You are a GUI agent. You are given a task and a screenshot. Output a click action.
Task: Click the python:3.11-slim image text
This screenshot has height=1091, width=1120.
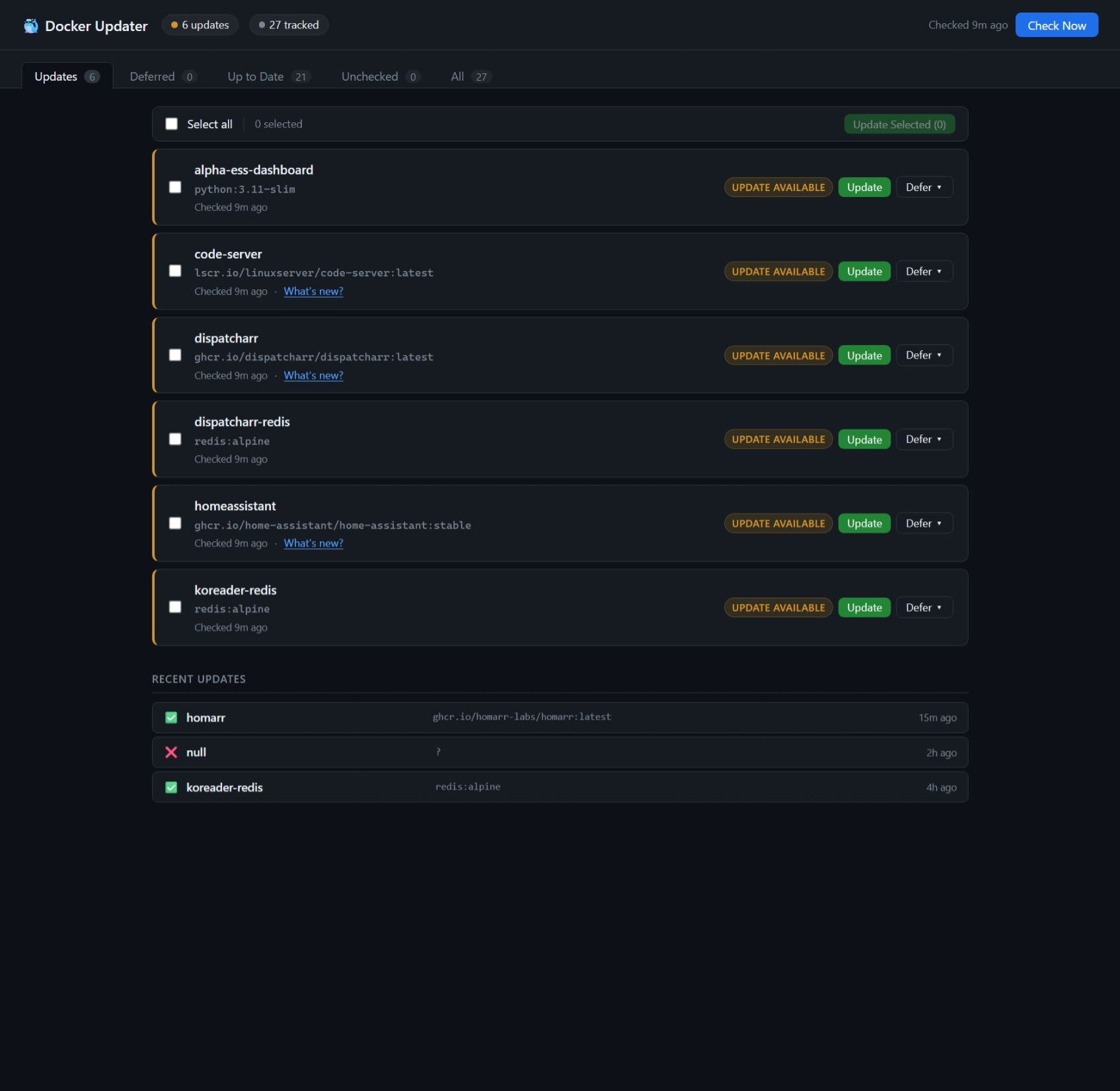pyautogui.click(x=244, y=190)
